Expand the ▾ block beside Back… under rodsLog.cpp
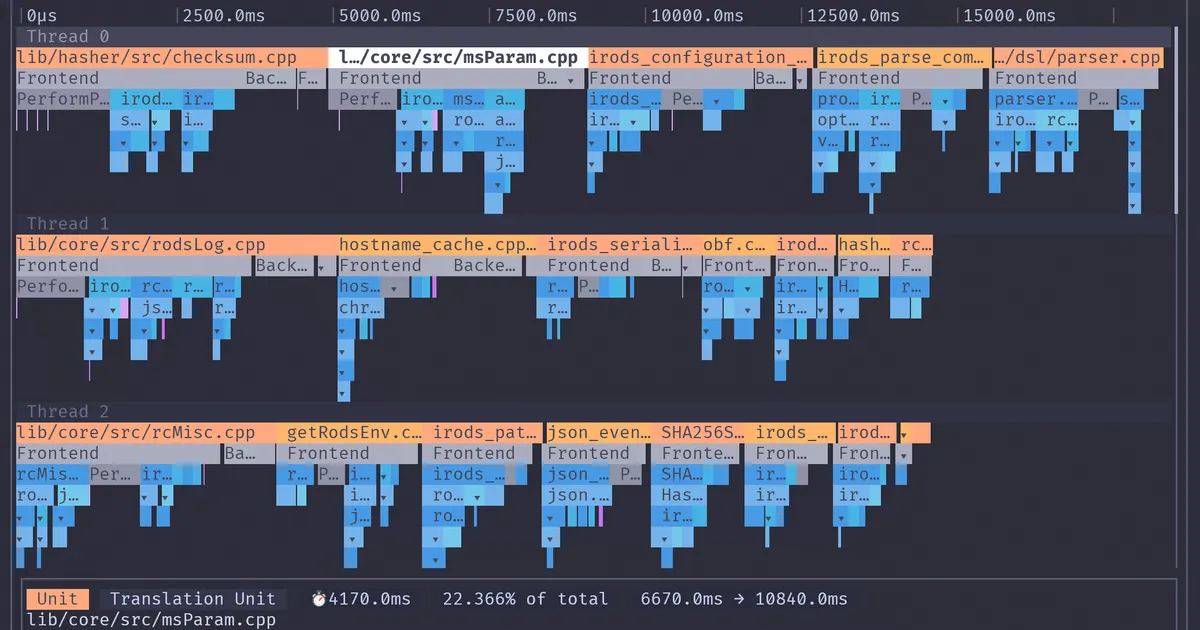The image size is (1200, 630). pyautogui.click(x=327, y=266)
